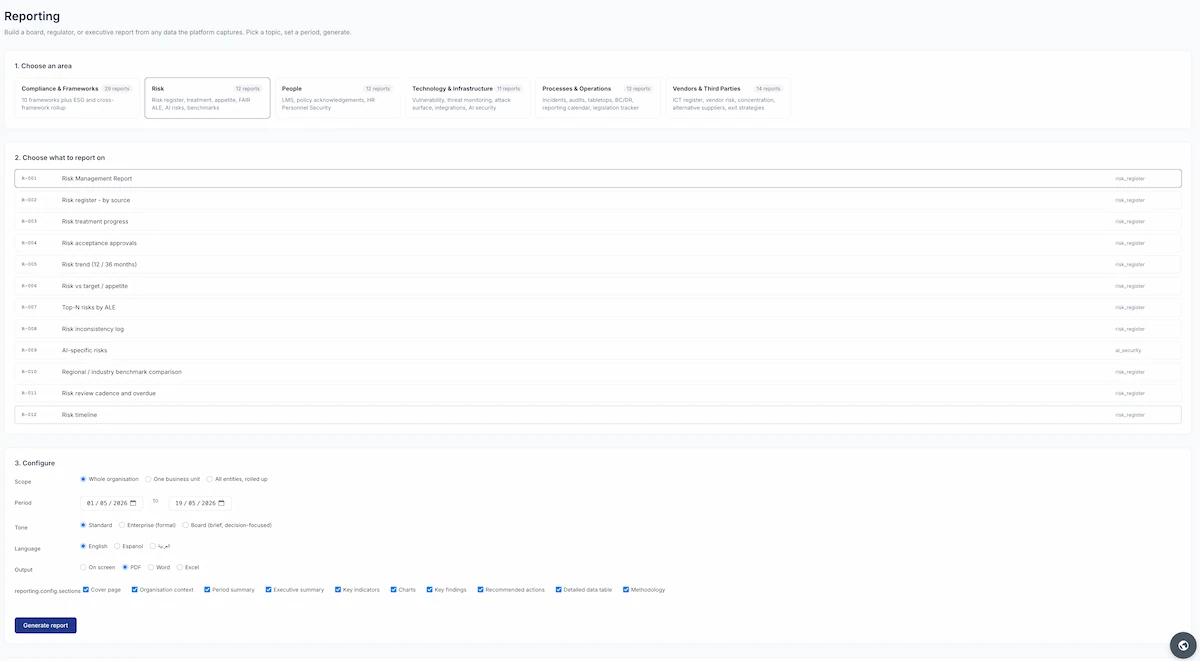The height and width of the screenshot is (661, 1200).
Task: Select the One business unit scope
Action: click(x=148, y=479)
